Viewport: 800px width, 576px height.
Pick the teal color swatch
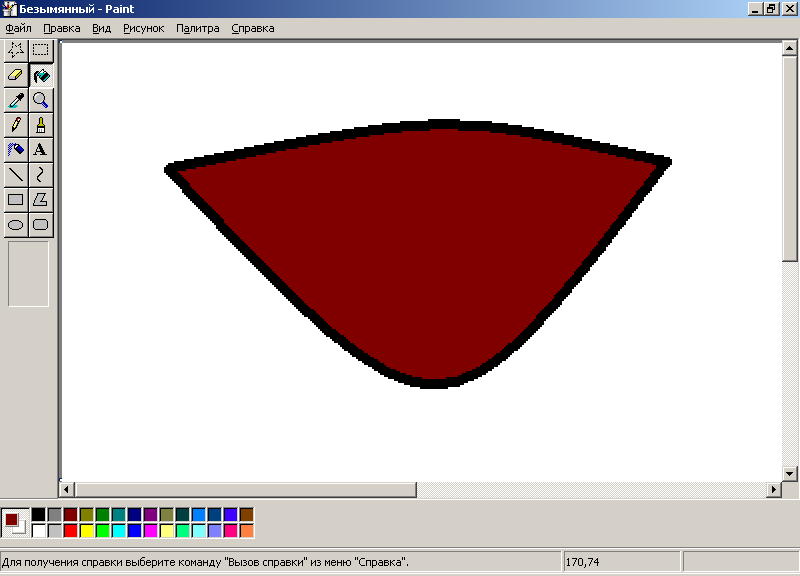coord(118,514)
